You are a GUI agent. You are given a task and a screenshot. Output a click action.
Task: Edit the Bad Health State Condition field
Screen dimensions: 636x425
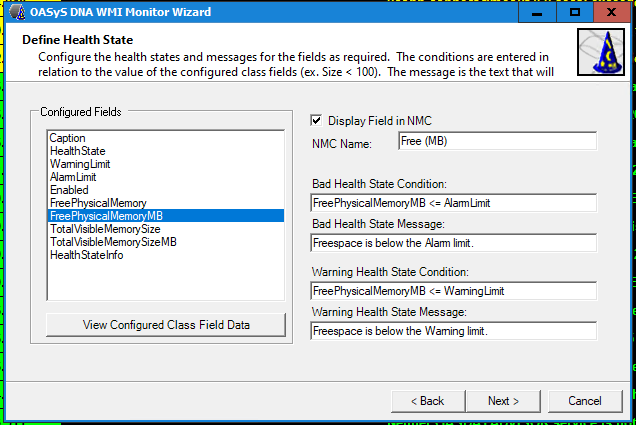(453, 203)
